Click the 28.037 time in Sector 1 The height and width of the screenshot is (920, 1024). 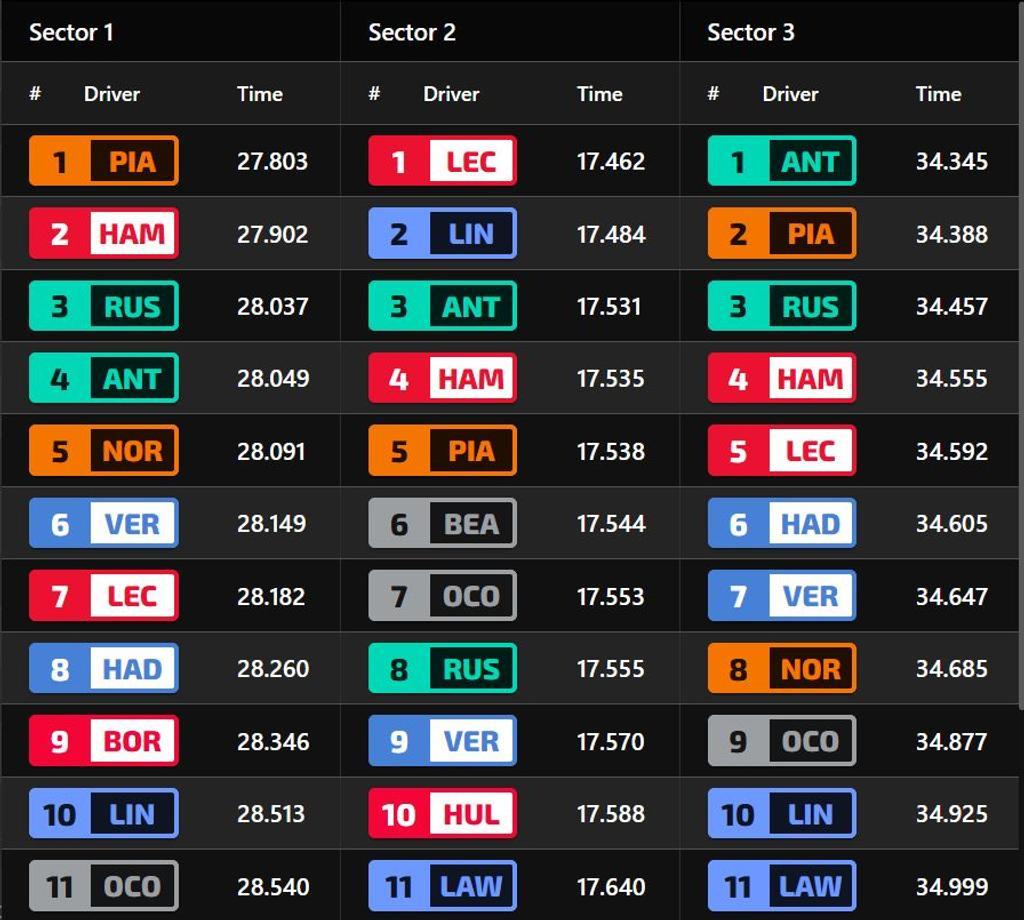(x=272, y=306)
